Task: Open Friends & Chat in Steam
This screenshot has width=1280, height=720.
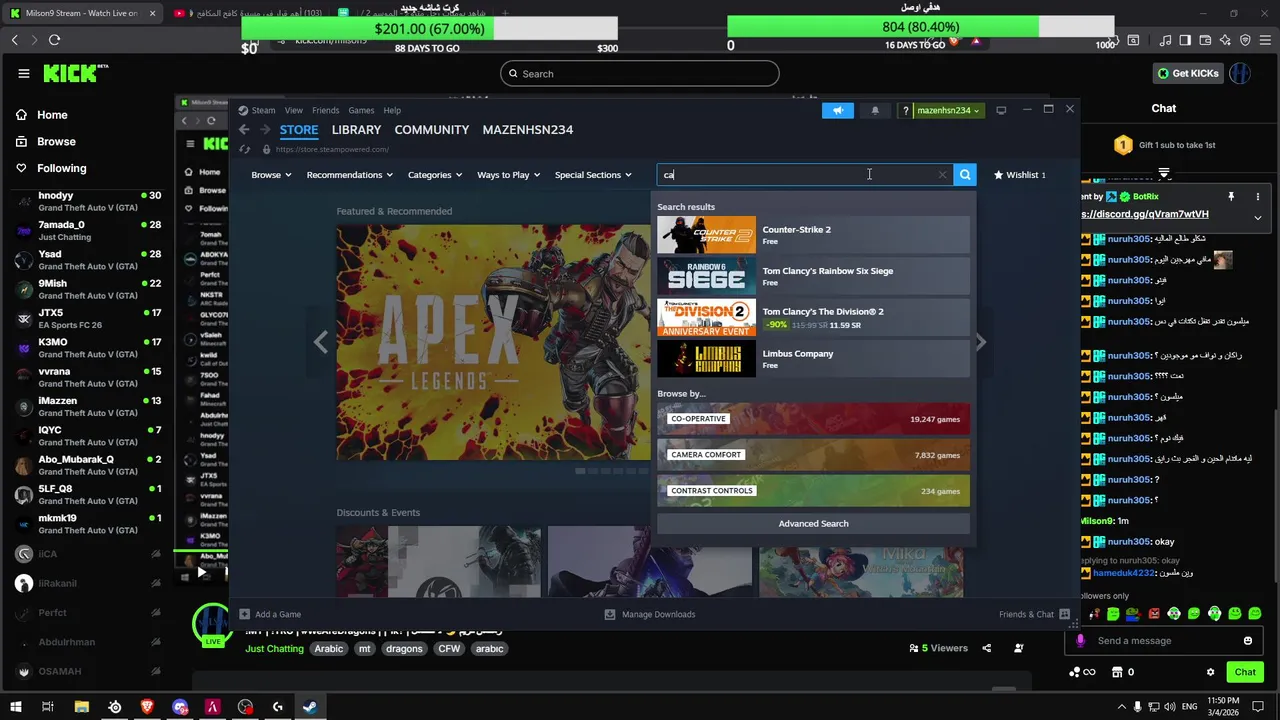Action: pos(1034,614)
